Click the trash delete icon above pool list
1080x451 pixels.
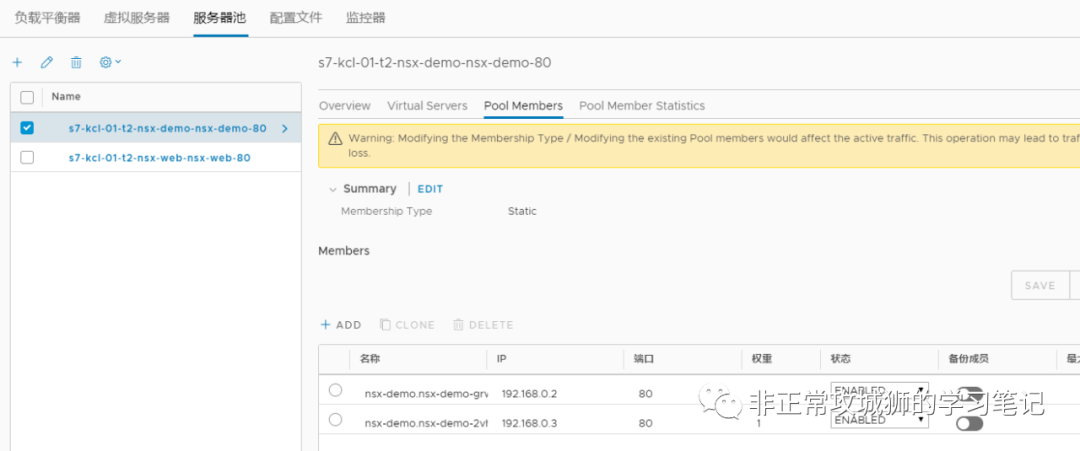[x=76, y=62]
